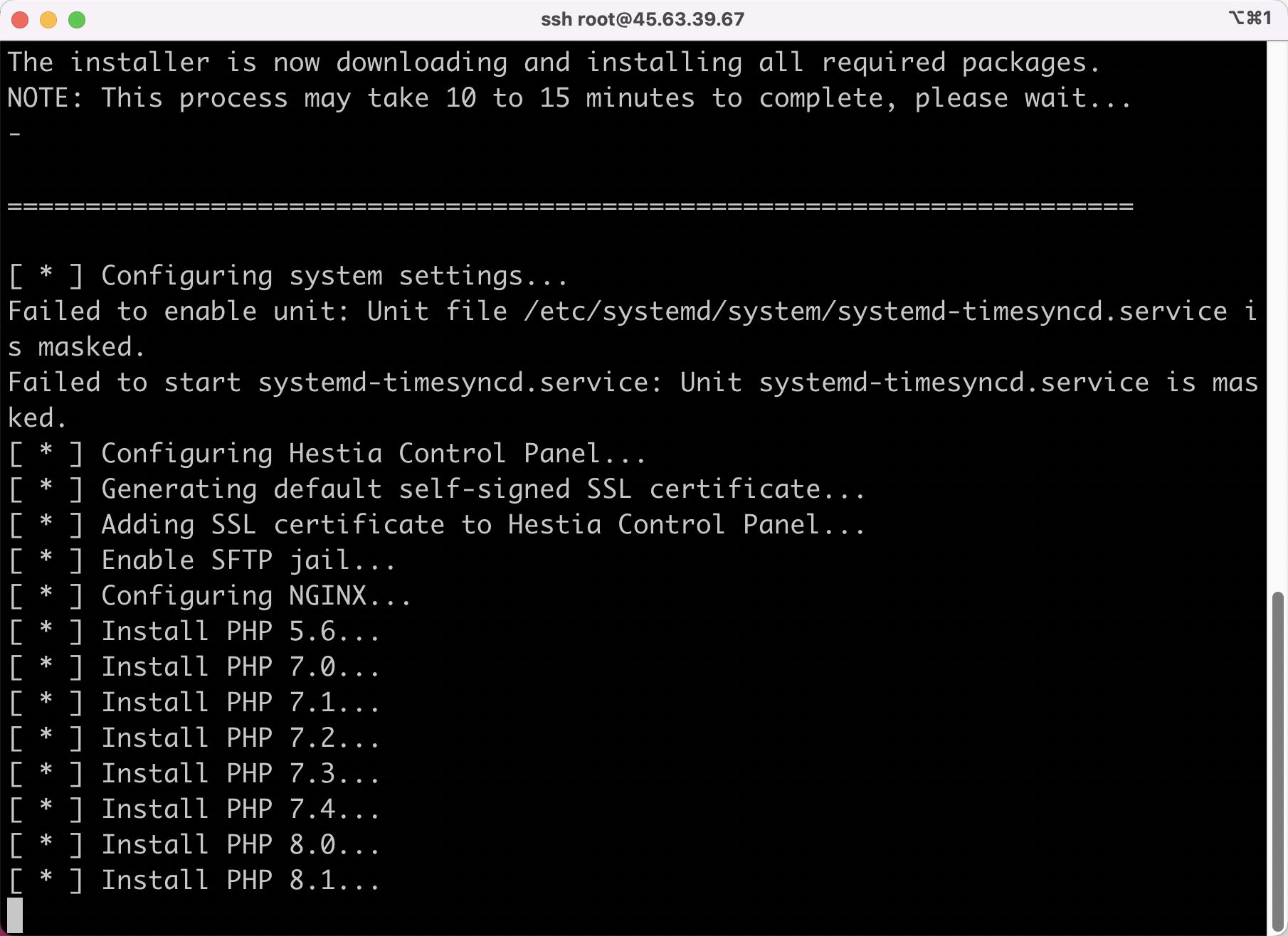This screenshot has height=936, width=1288.
Task: Click the ⌥⌘1 shortcut indicator in title bar
Action: (x=1250, y=18)
